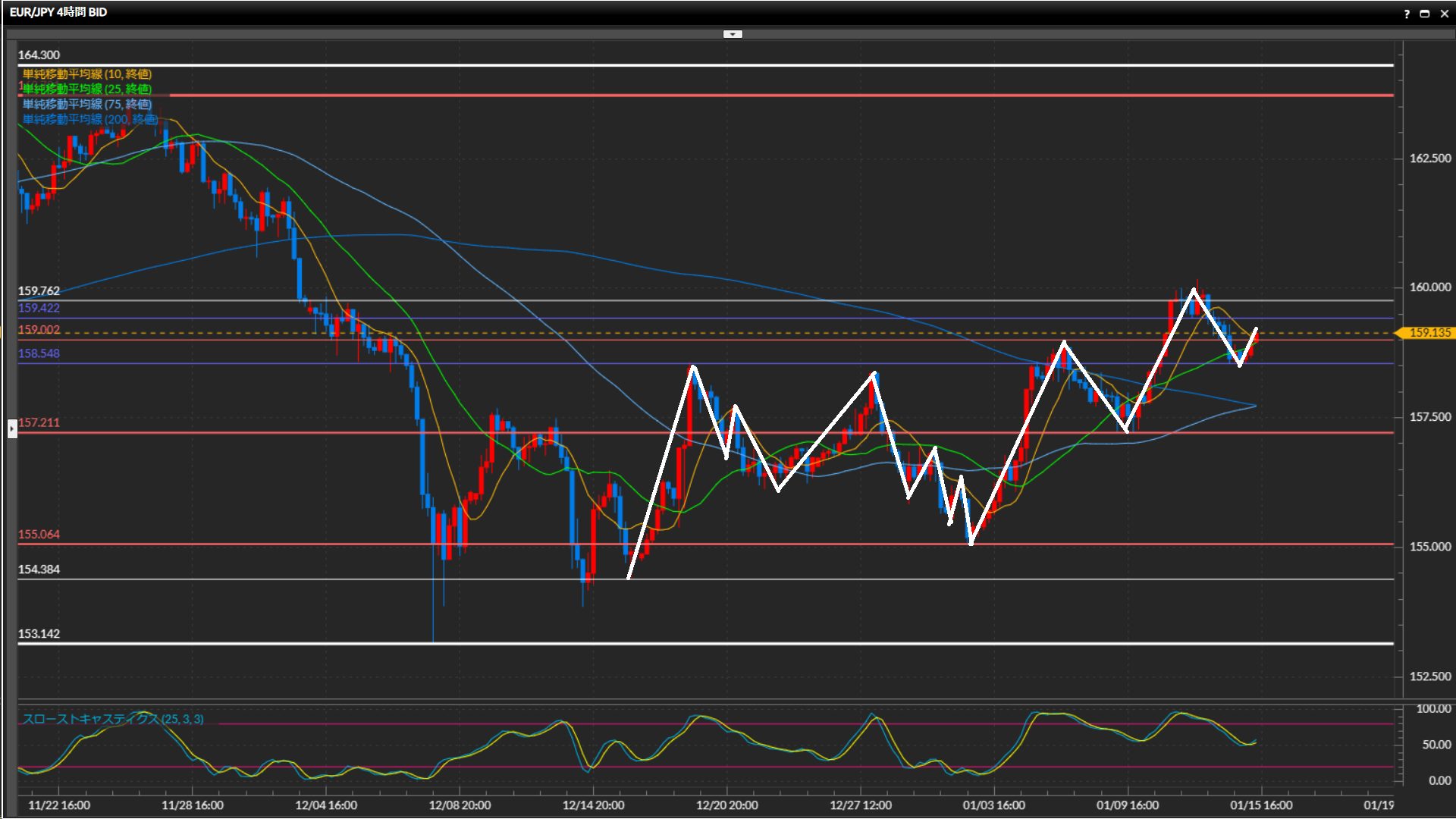The width and height of the screenshot is (1456, 819).
Task: Select the Slow Stochastics (25,3,3) indicator label
Action: coord(113,719)
